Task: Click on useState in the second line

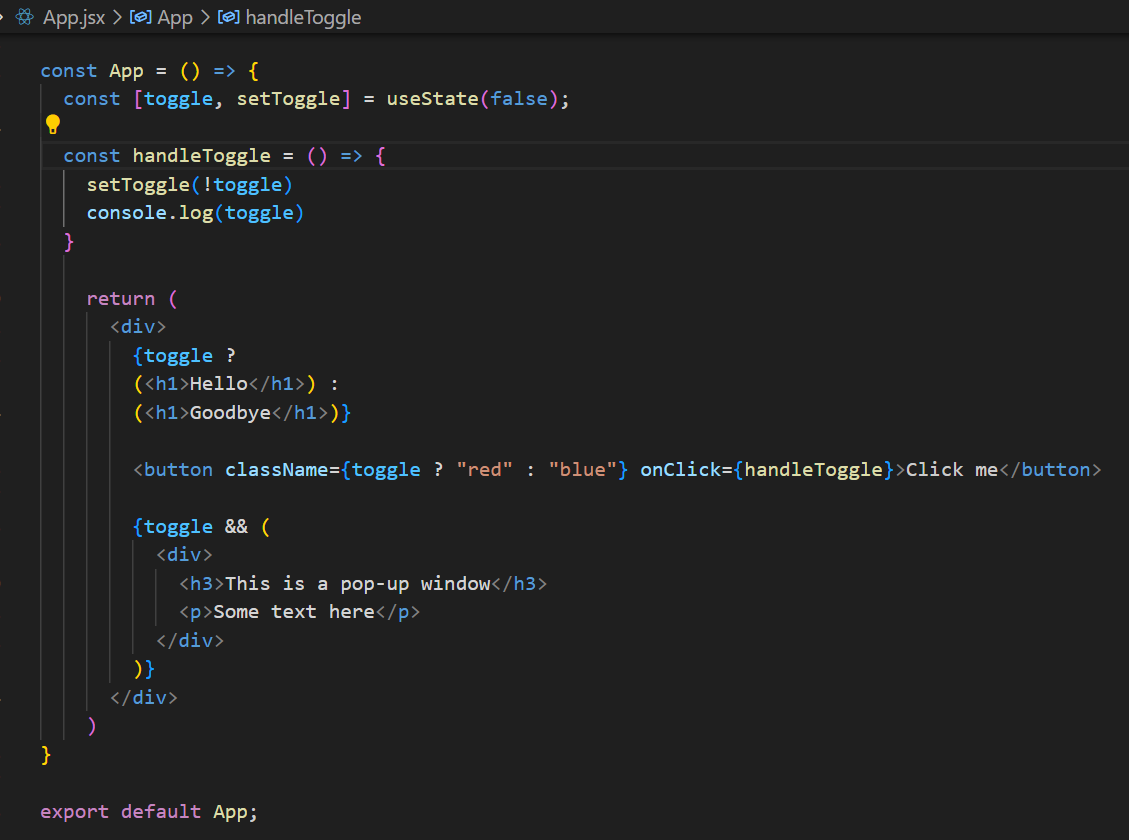Action: (x=433, y=99)
